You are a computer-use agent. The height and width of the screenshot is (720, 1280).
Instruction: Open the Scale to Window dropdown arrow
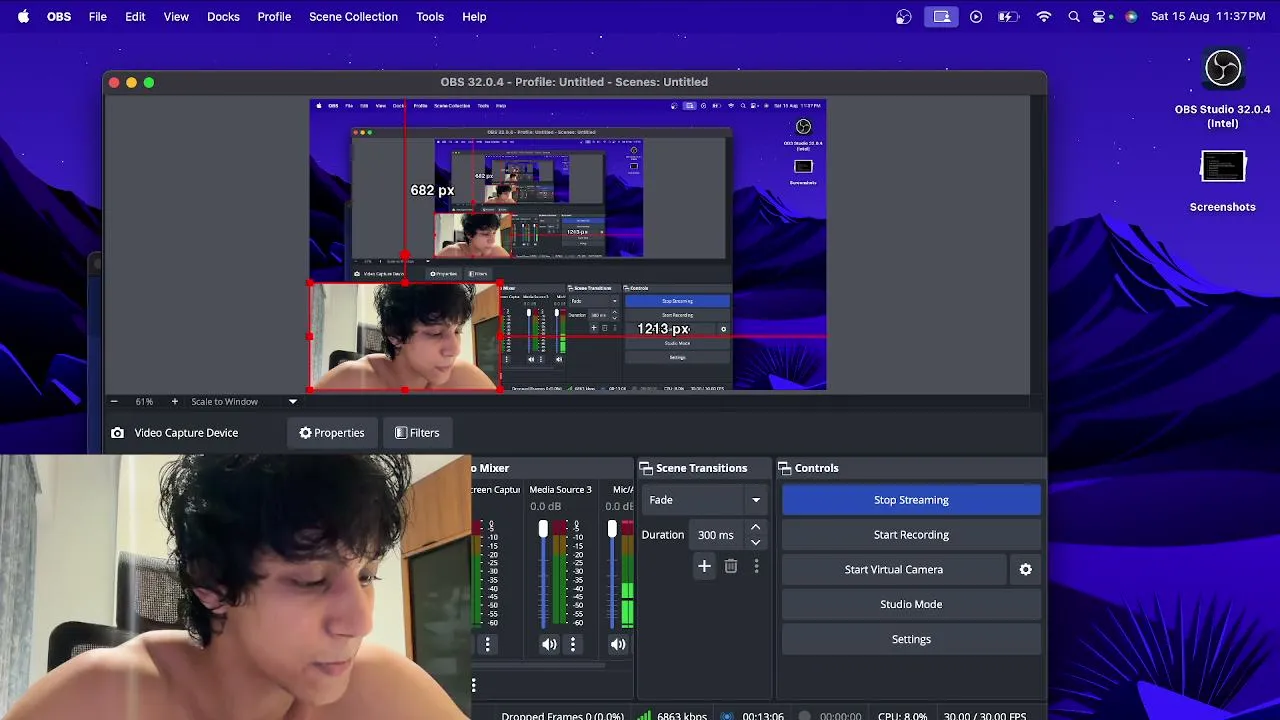(293, 401)
